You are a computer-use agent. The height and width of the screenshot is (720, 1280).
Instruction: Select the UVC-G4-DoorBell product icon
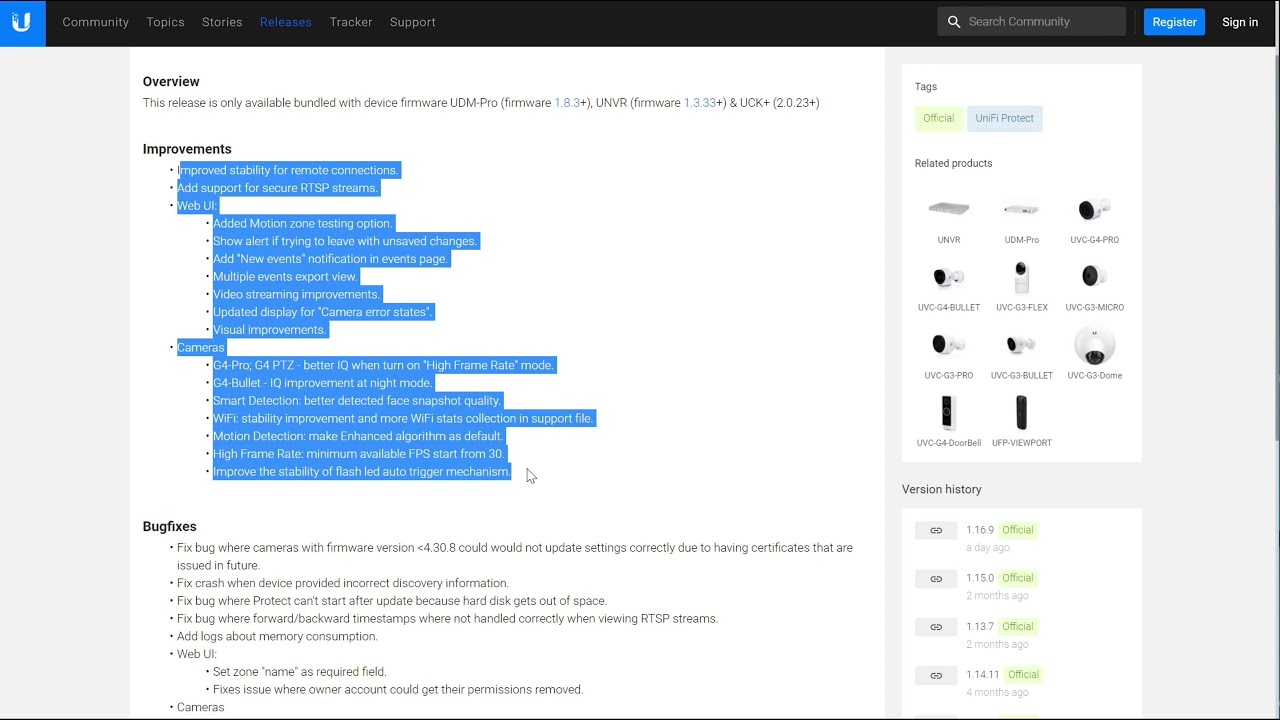949,412
